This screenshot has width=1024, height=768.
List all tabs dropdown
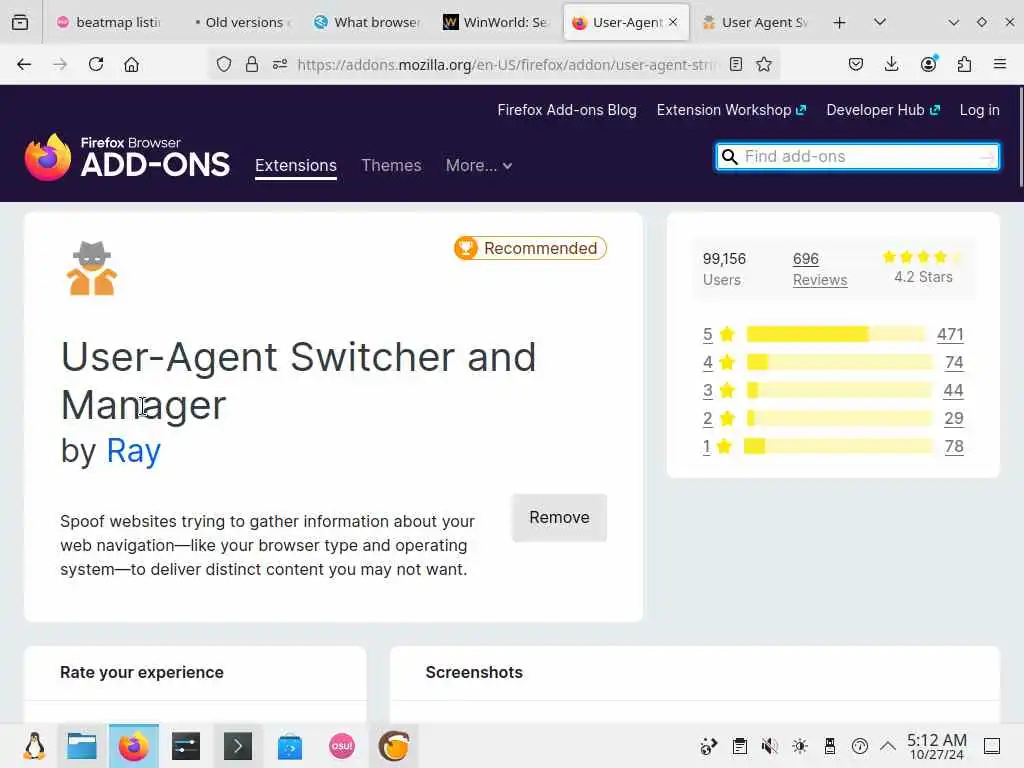tap(880, 22)
